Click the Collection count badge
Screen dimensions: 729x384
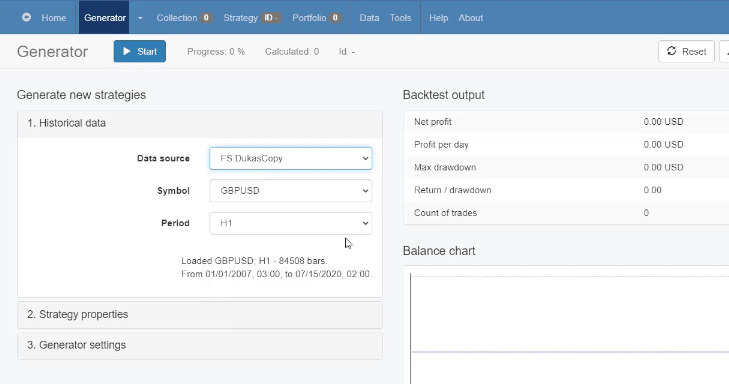point(206,18)
